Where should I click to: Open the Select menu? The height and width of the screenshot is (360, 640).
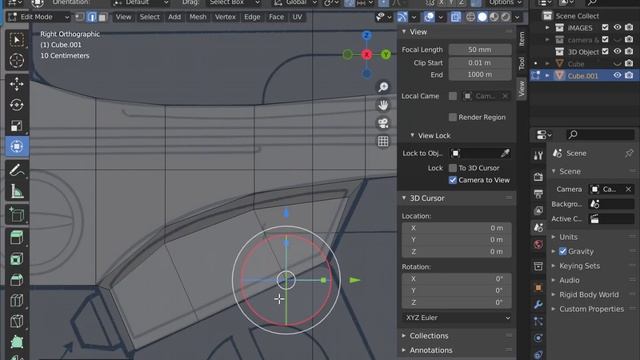149,17
